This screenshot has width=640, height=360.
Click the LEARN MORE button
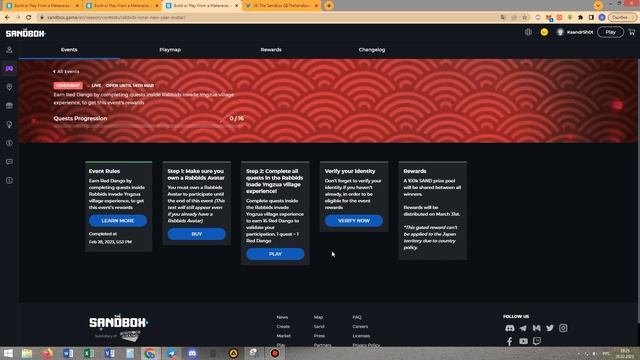coord(118,220)
